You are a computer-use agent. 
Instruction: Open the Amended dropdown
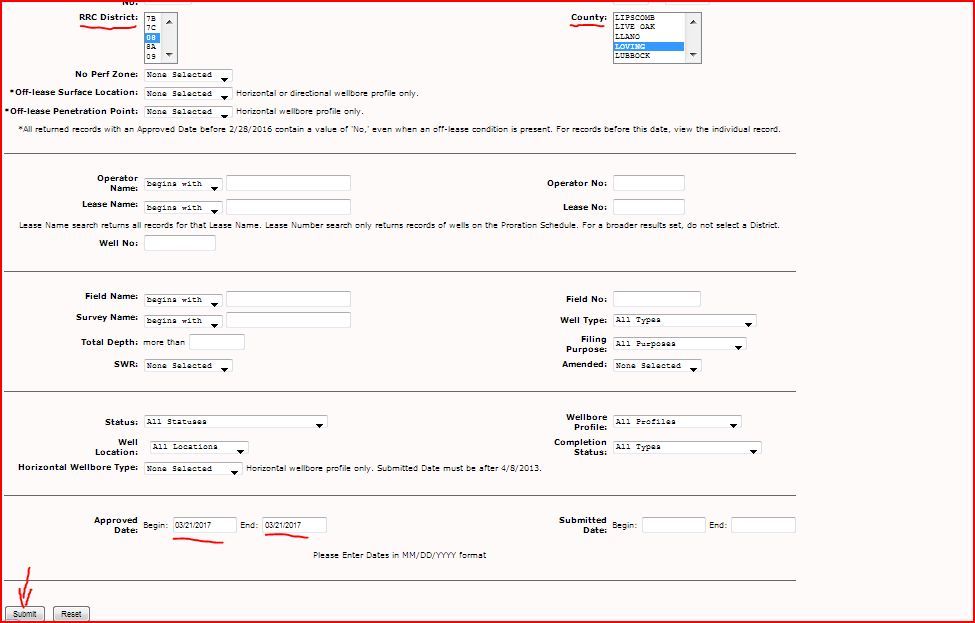click(x=657, y=366)
